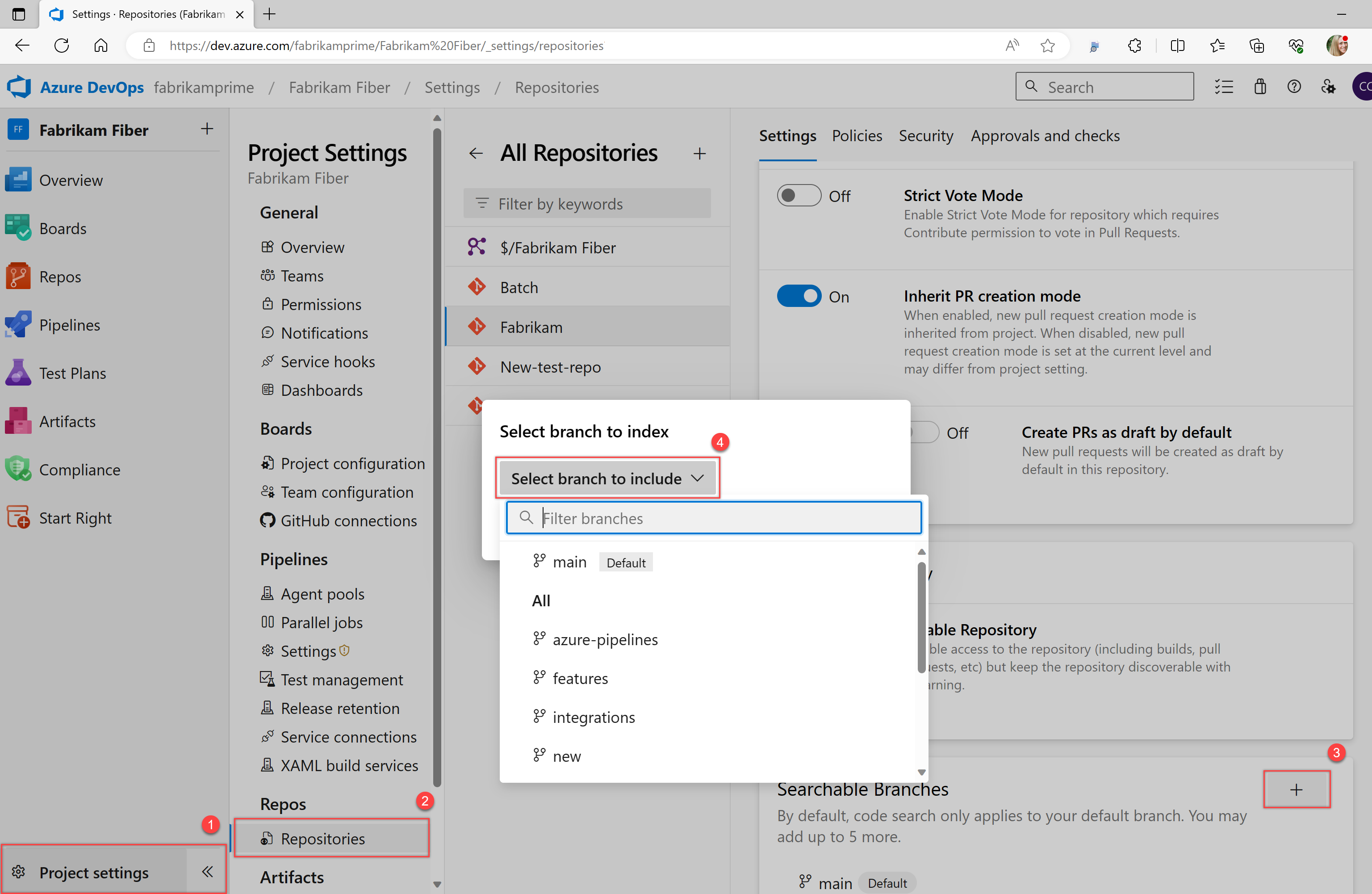
Task: Click the Test Plans icon in sidebar
Action: pos(18,372)
